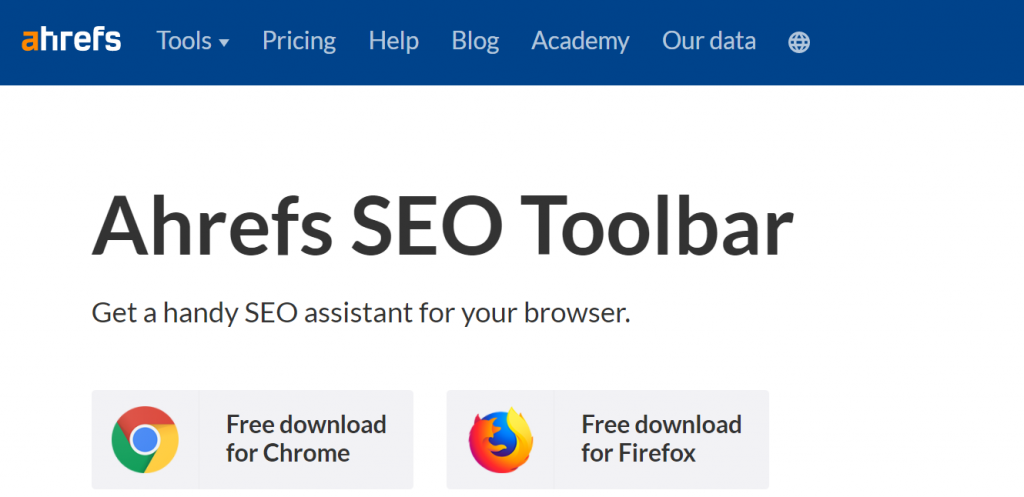Click the word Ahrefs in the heading
1024x497 pixels.
[x=213, y=225]
